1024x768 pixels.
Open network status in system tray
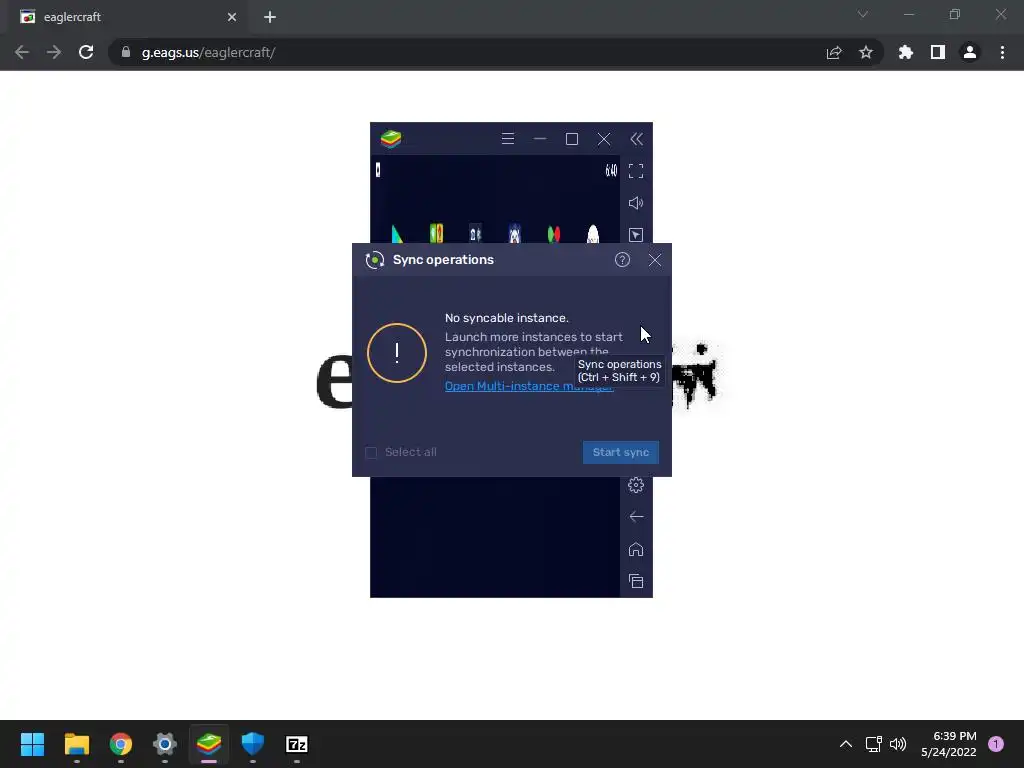874,744
